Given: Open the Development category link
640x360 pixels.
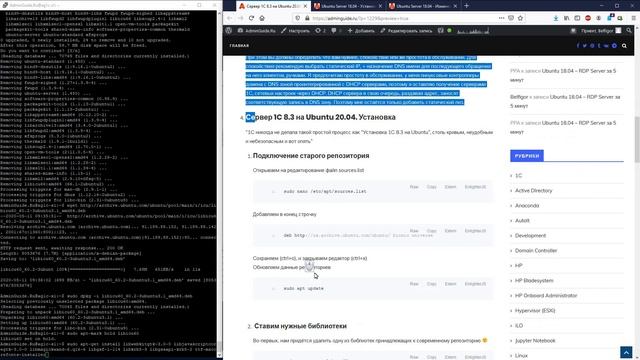Looking at the screenshot, I should pyautogui.click(x=530, y=236).
